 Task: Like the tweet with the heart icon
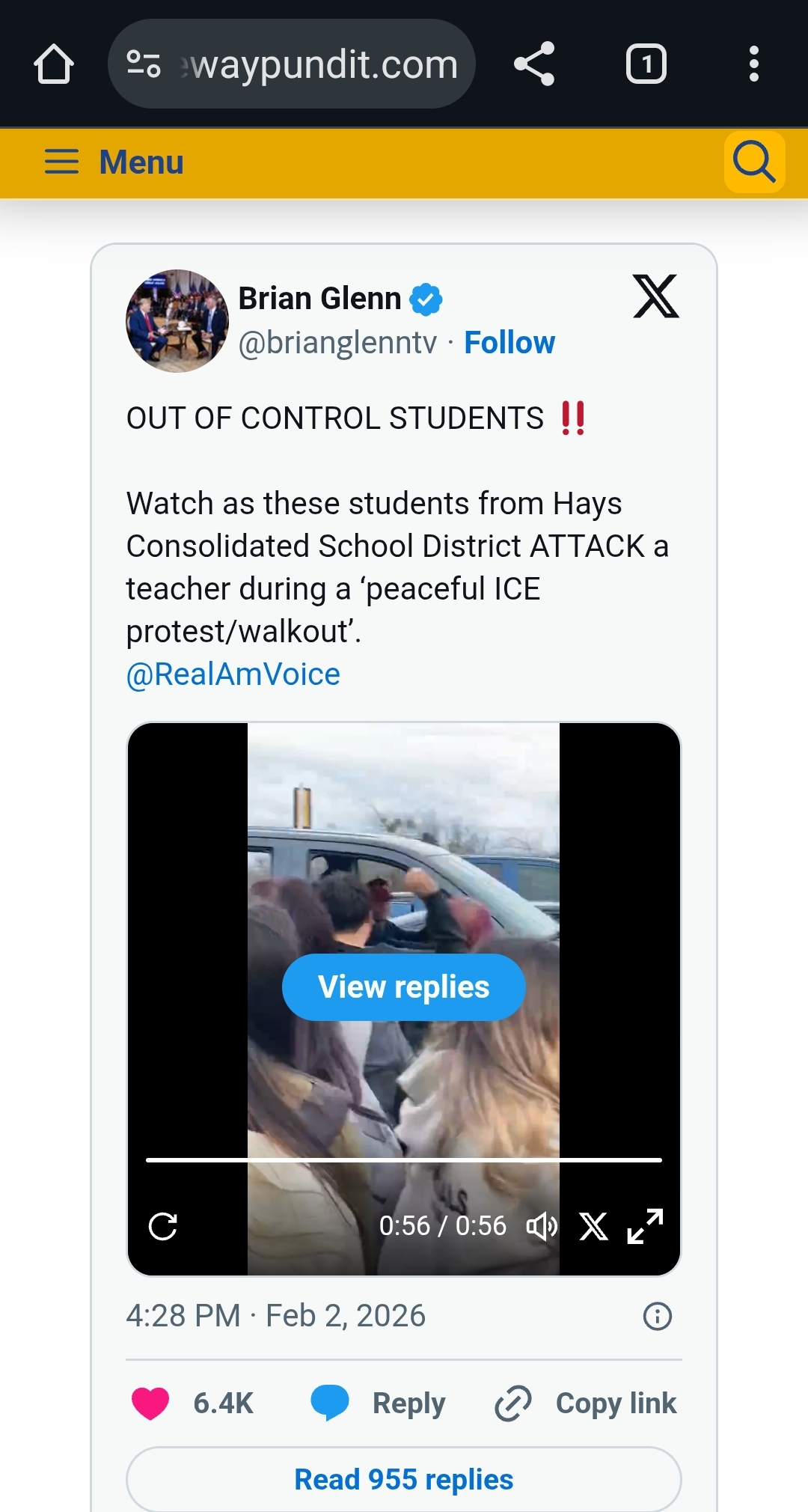[150, 1403]
